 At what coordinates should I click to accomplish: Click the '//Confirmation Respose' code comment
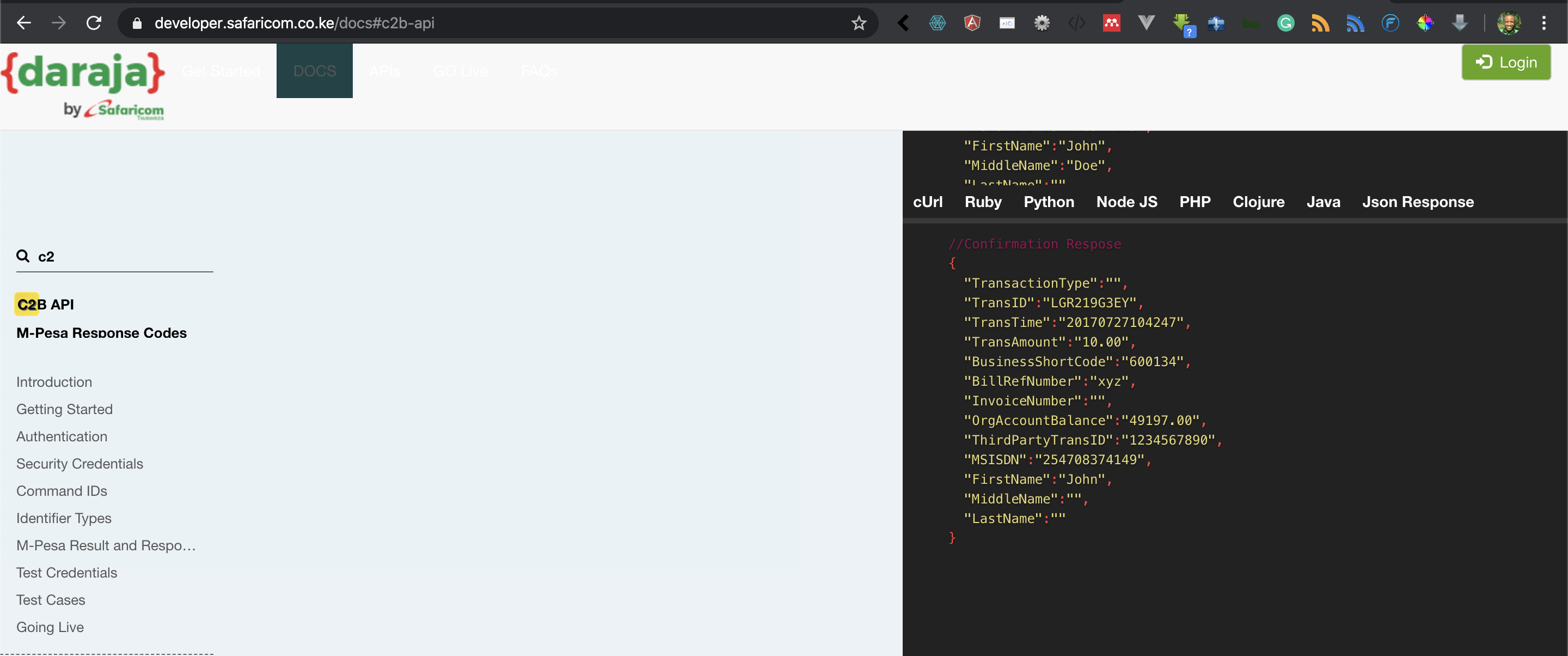pos(1034,244)
